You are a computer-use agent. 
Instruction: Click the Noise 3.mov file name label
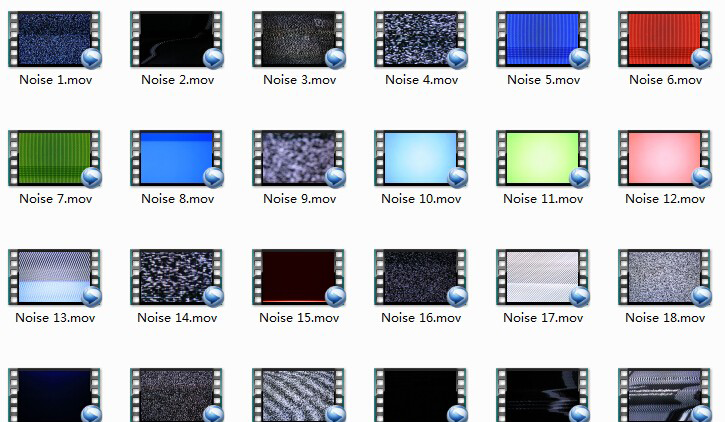pos(299,80)
